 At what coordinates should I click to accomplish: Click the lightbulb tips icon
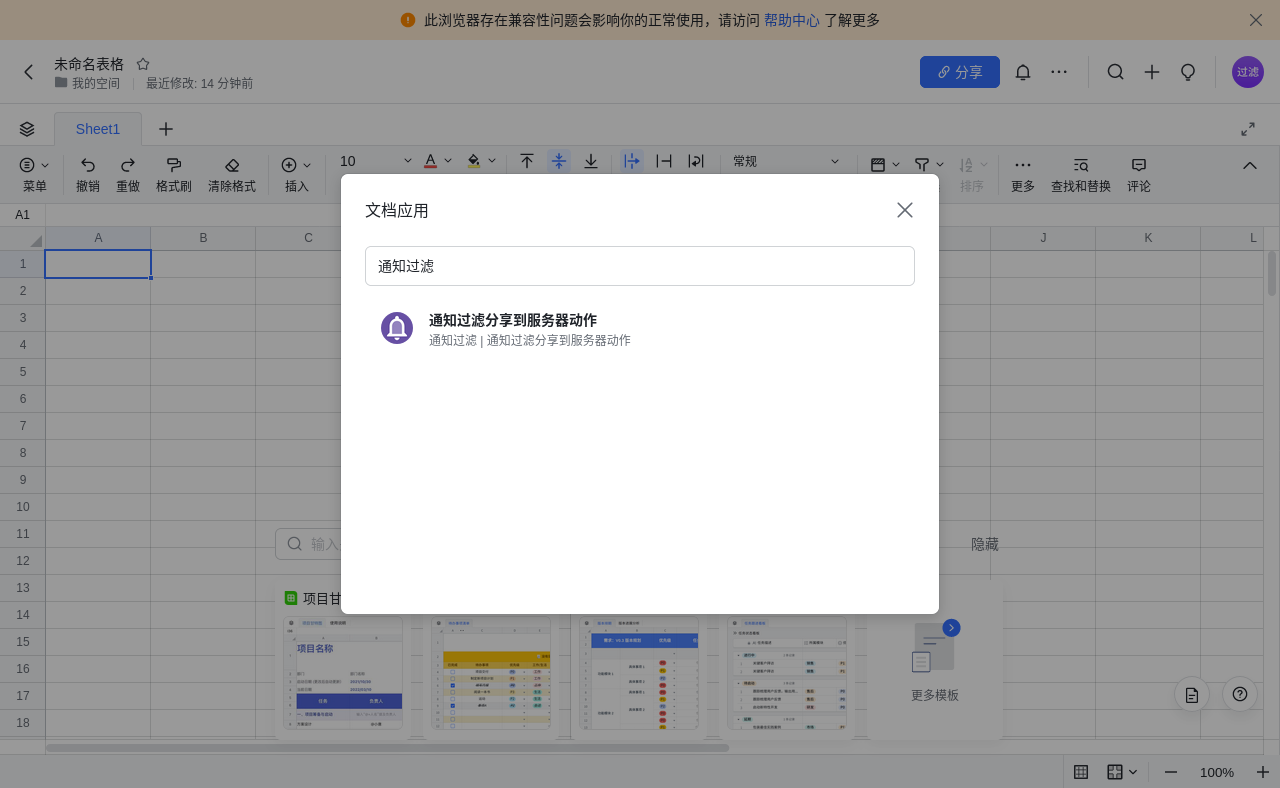[1188, 72]
